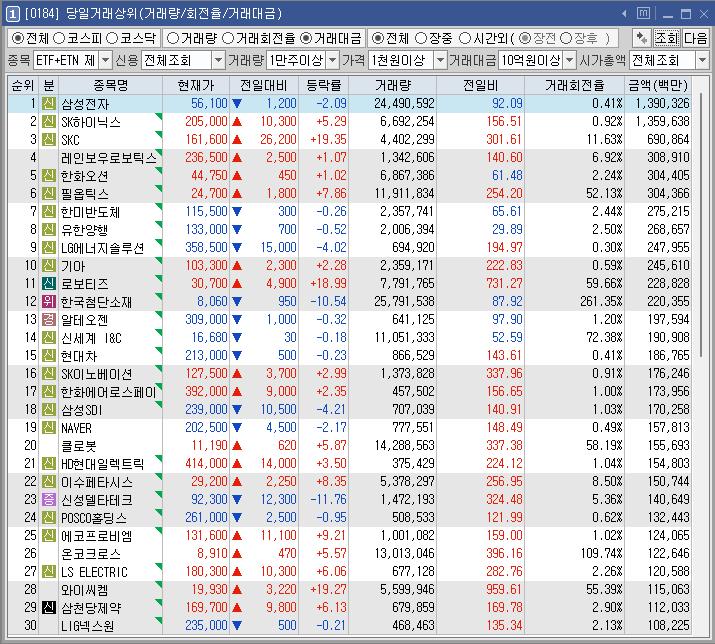Click the left arrow icon in title bar
This screenshot has height=644, width=715.
coord(624,14)
